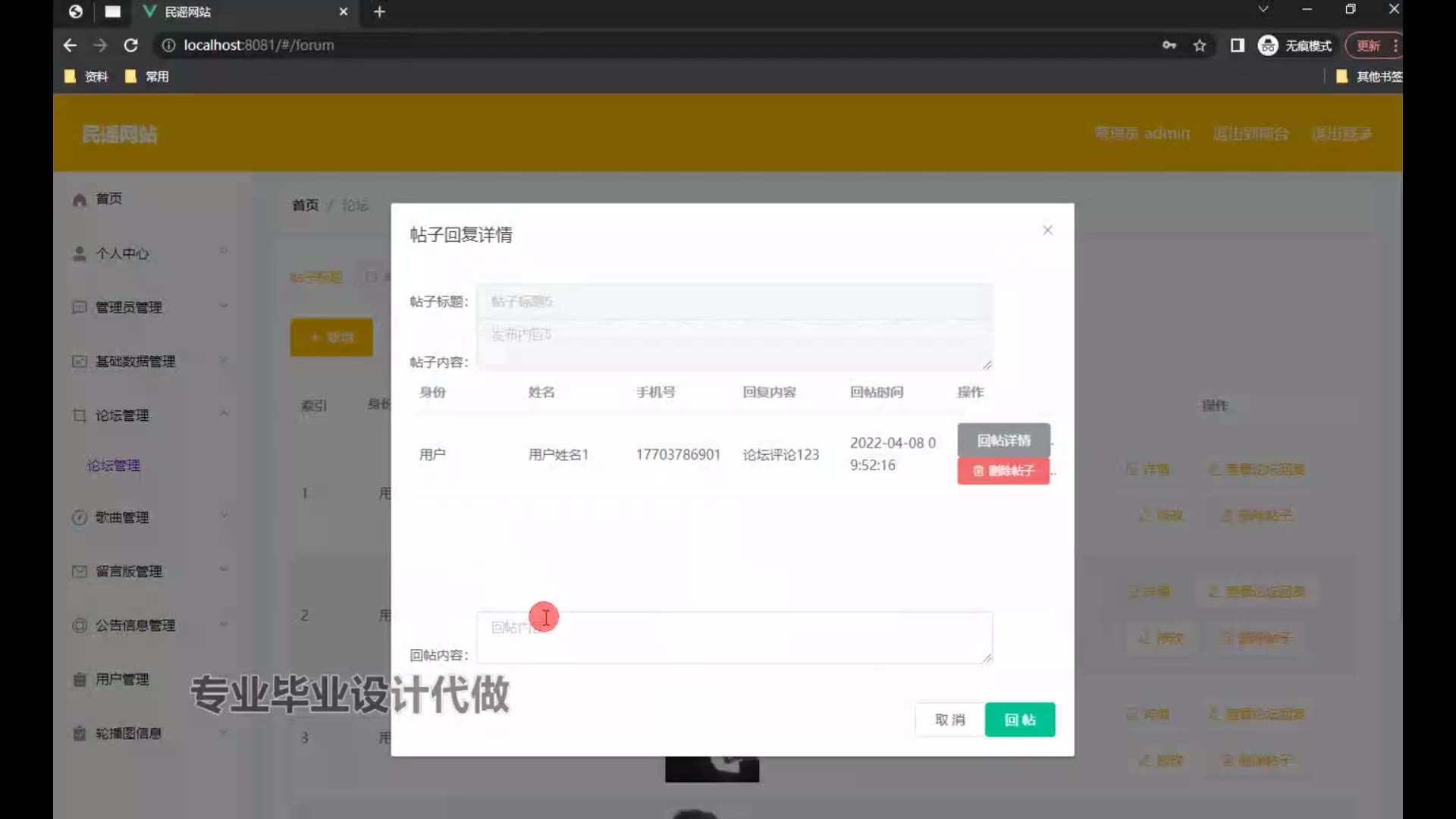
Task: Click the password key icon in address bar
Action: (1169, 45)
